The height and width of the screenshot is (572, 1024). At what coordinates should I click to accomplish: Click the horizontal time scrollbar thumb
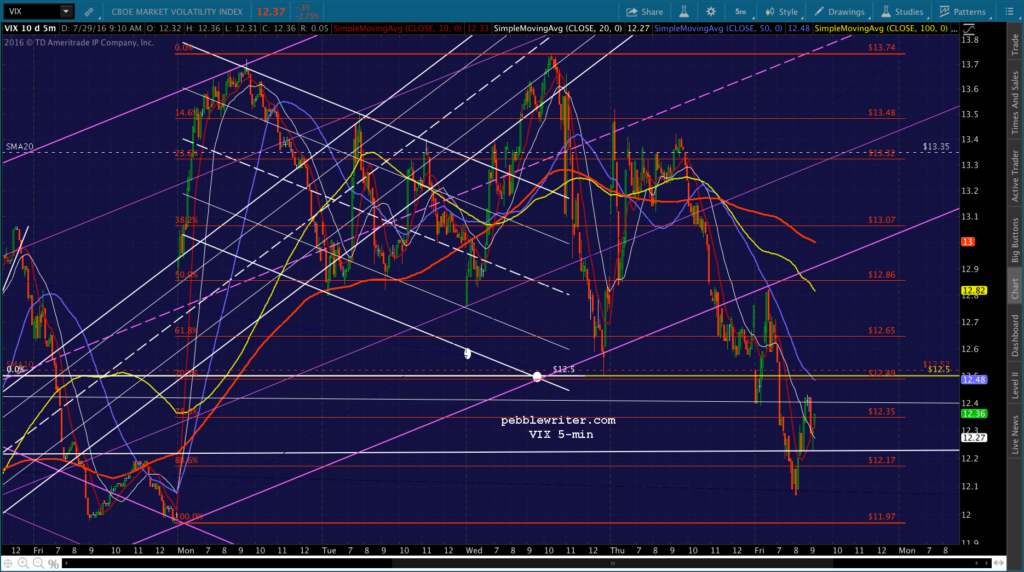pos(613,563)
